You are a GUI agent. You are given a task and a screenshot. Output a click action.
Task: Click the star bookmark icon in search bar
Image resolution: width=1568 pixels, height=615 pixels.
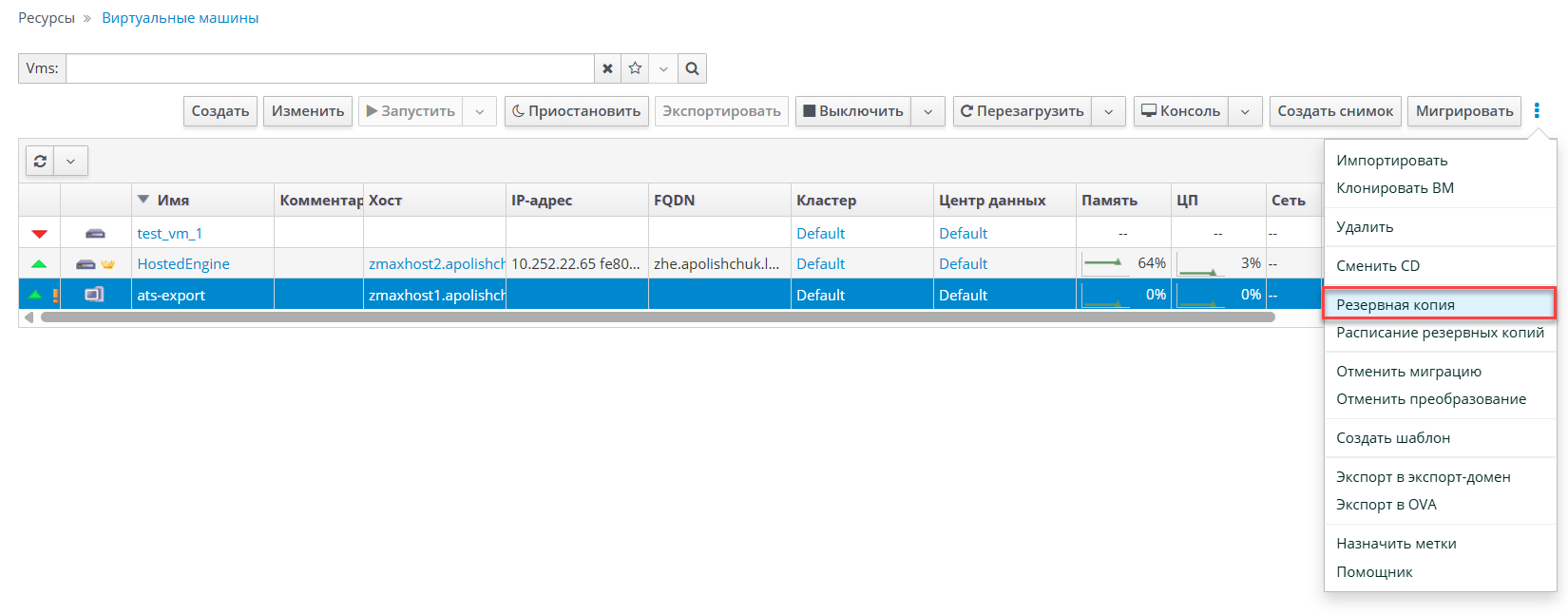click(635, 68)
